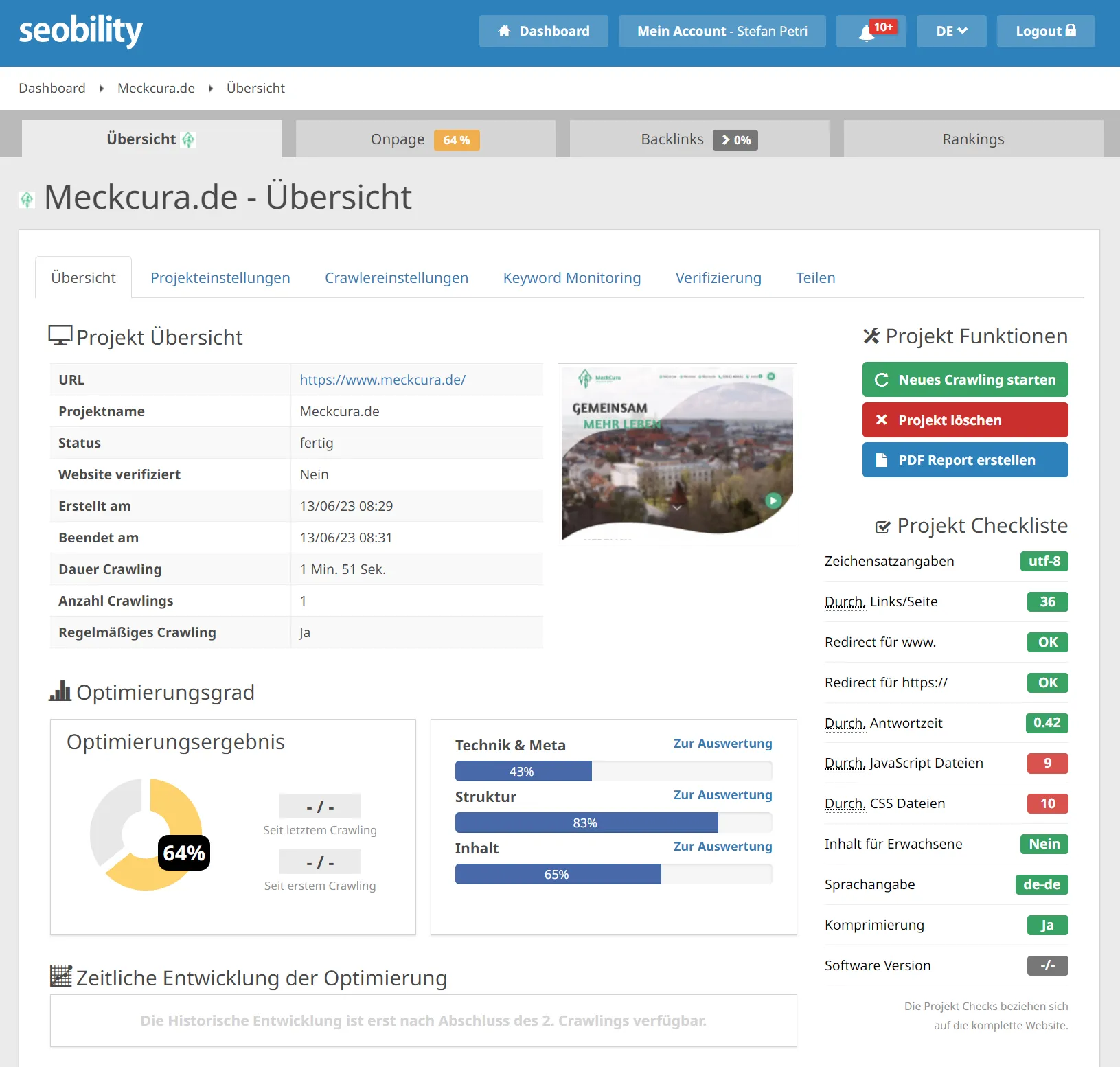Open the Teilen sub-tab
The width and height of the screenshot is (1120, 1067).
[x=816, y=278]
